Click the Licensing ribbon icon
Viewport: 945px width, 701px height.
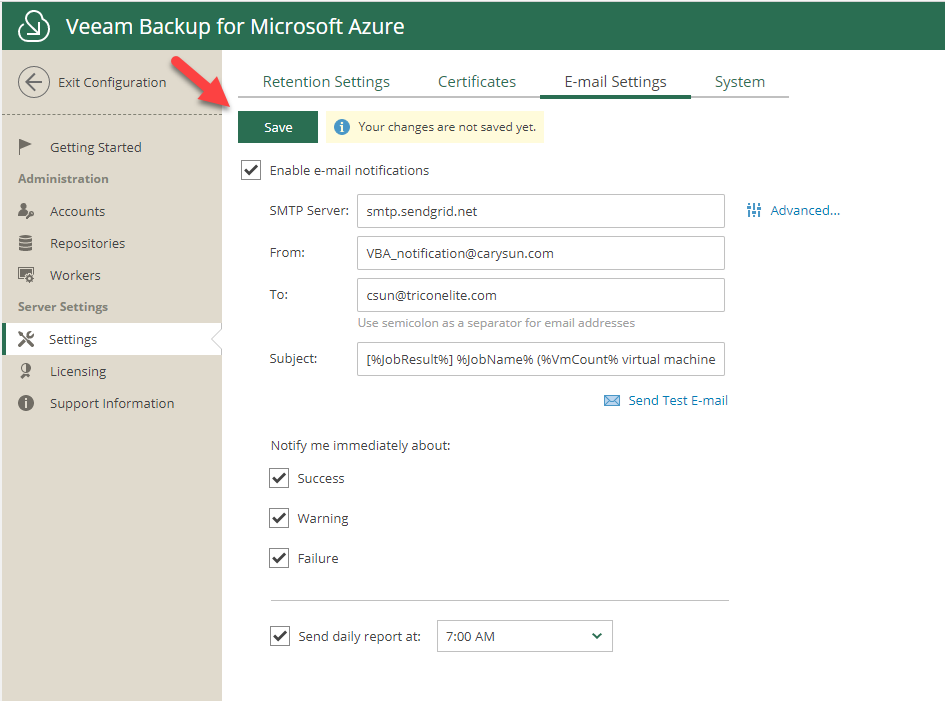[x=25, y=371]
